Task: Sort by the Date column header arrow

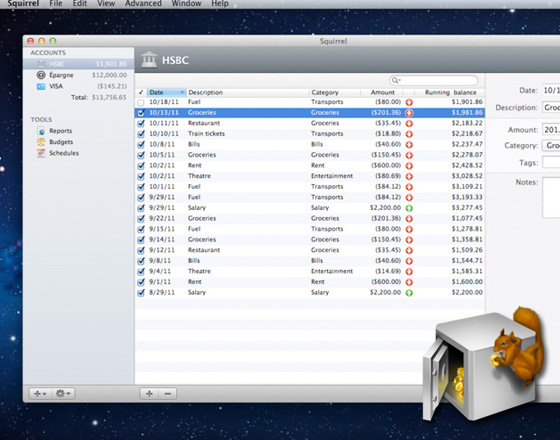Action: click(182, 92)
